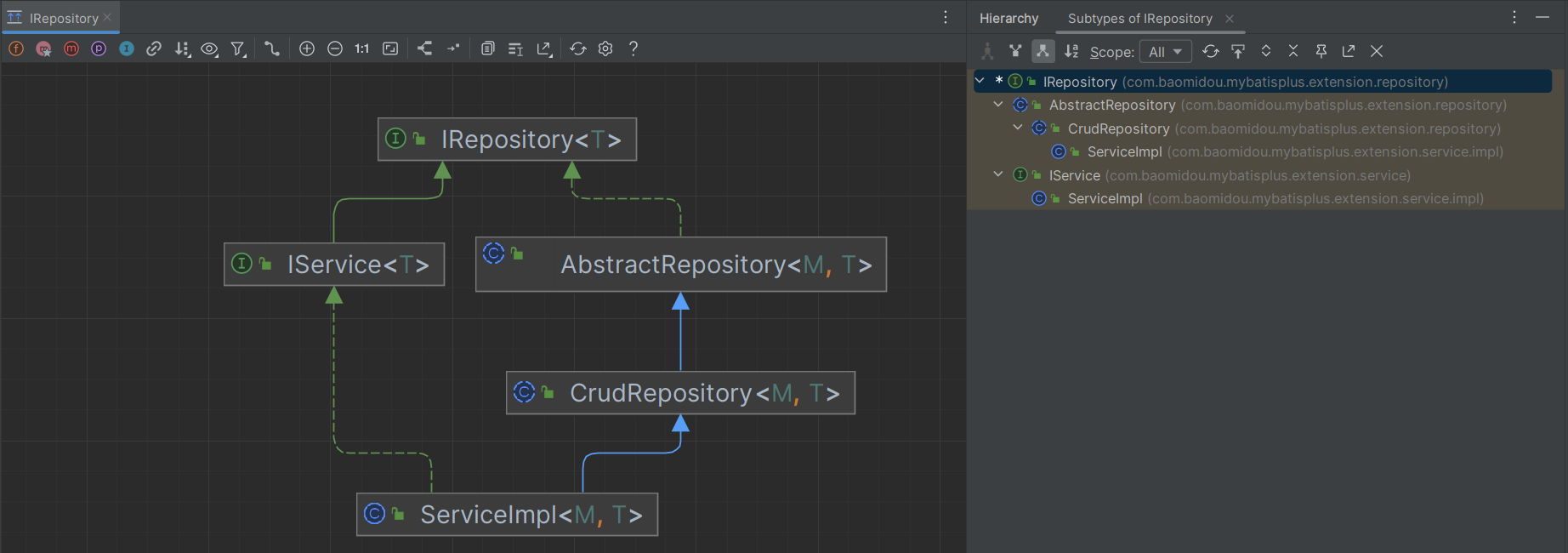1568x553 pixels.
Task: Reset diagram zoom to 1:1
Action: (x=362, y=48)
